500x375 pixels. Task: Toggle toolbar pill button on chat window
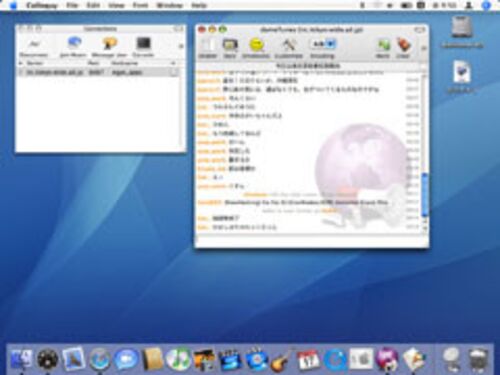[419, 30]
